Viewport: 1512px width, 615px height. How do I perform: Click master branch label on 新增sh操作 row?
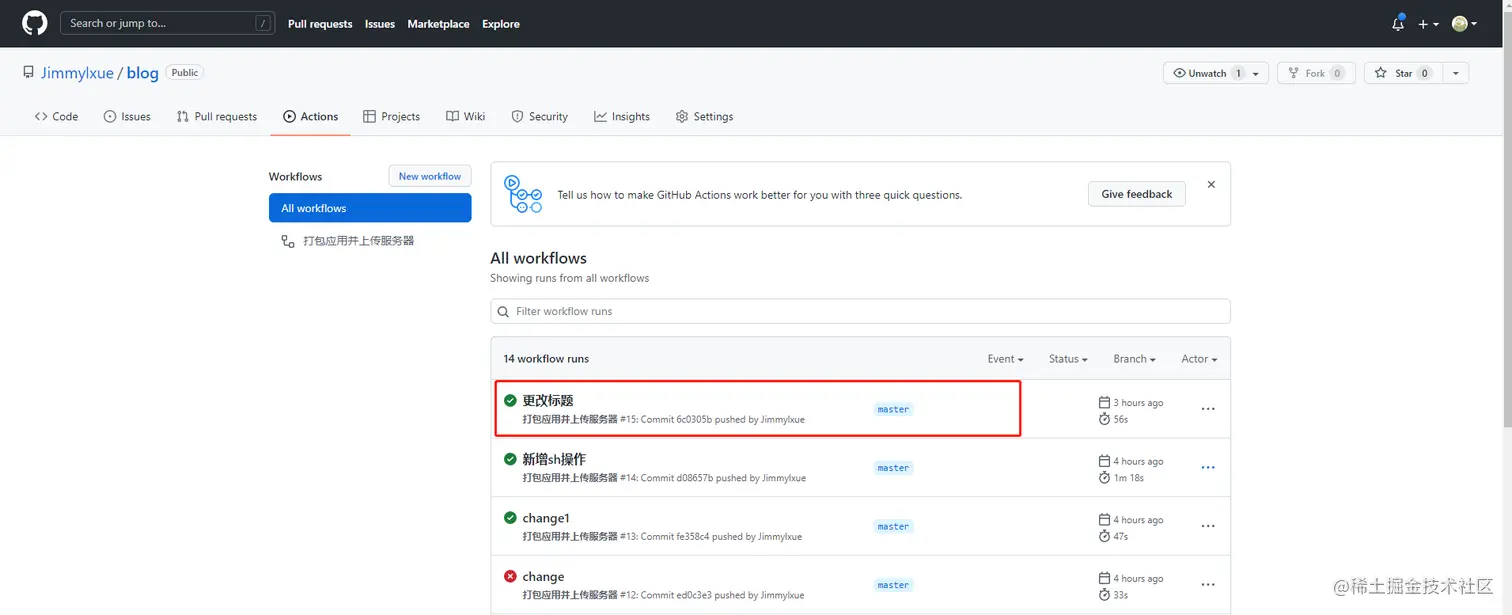(x=893, y=468)
